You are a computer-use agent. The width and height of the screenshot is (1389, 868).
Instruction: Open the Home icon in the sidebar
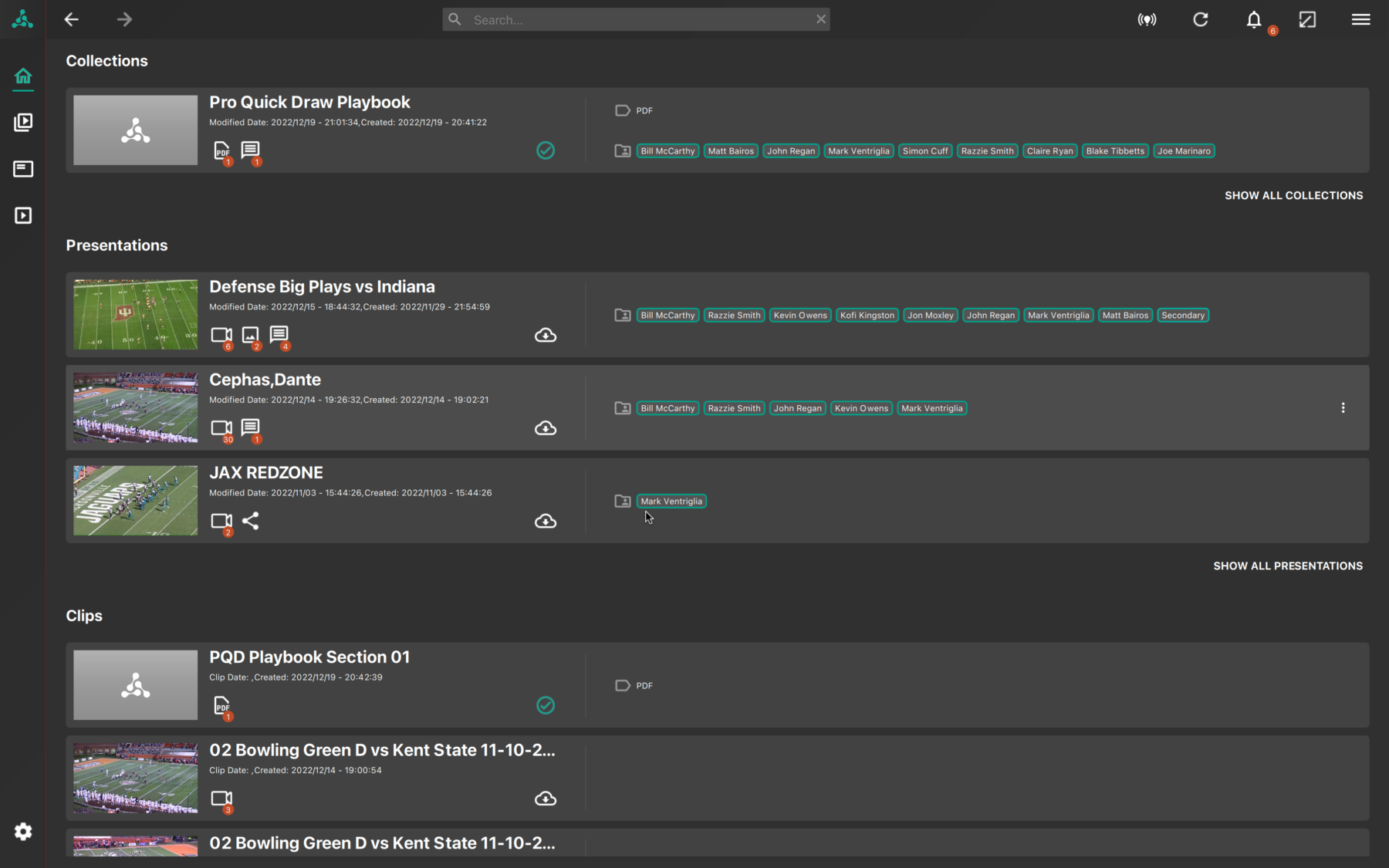pyautogui.click(x=23, y=76)
